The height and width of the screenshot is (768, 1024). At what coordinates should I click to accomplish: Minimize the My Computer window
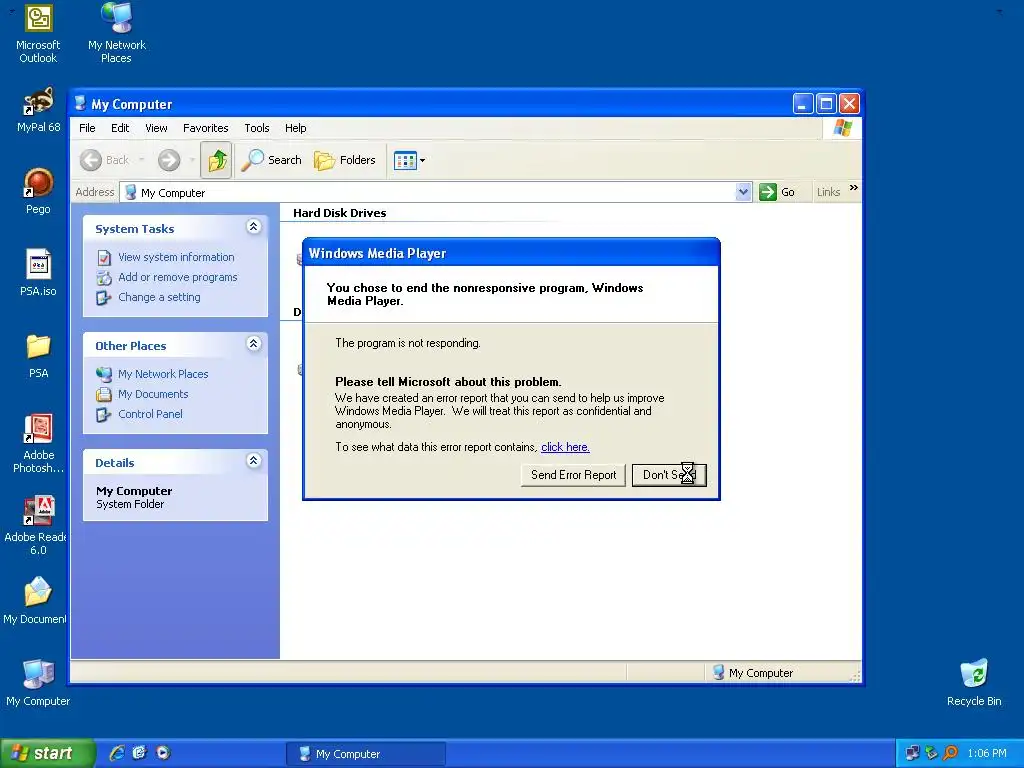click(x=803, y=104)
